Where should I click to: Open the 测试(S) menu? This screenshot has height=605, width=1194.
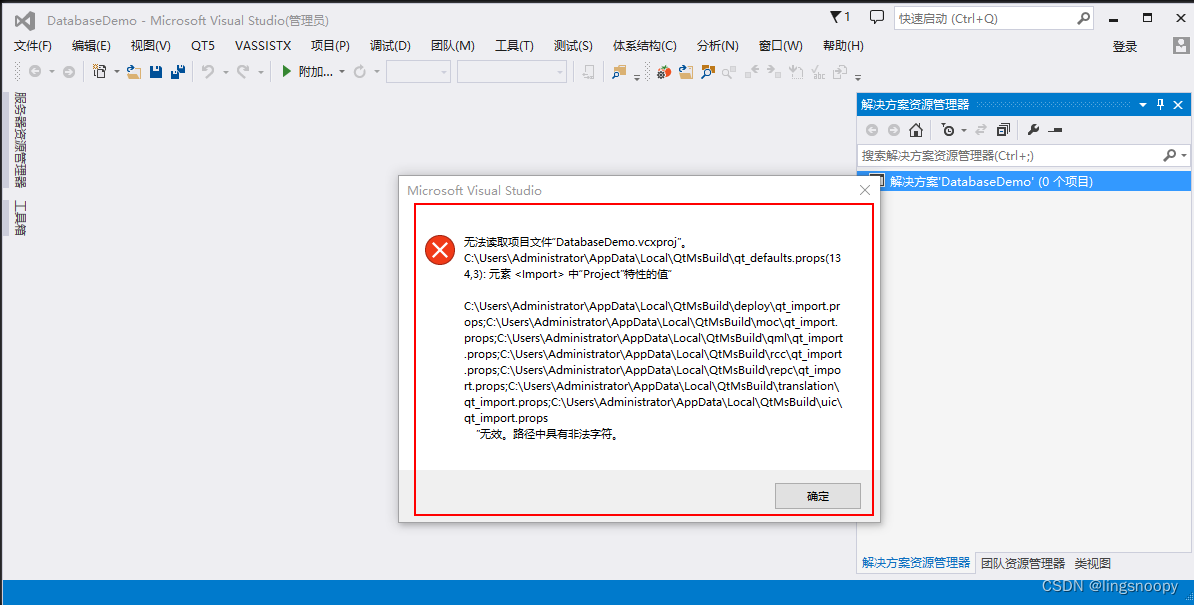point(573,46)
